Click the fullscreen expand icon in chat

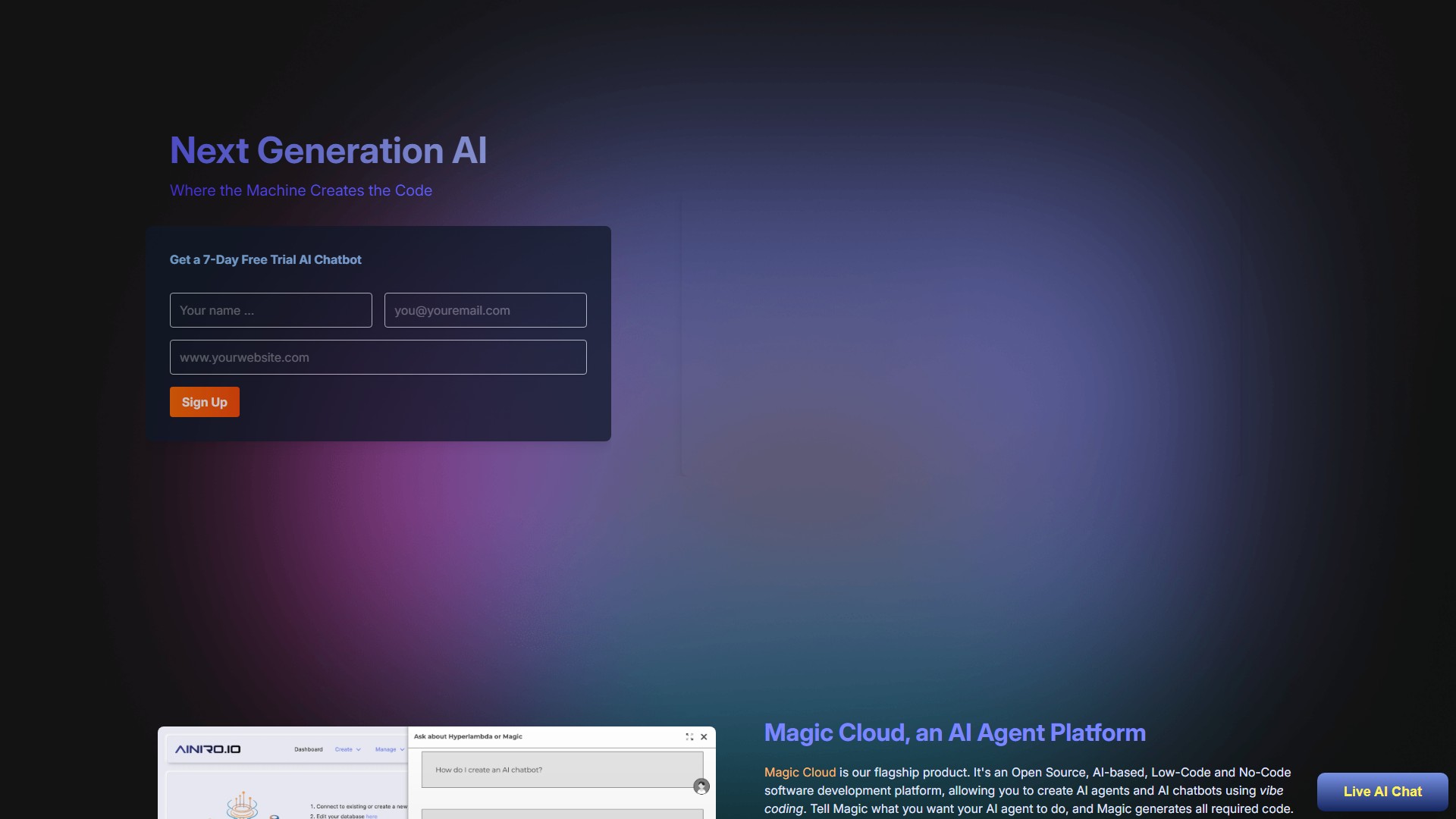pos(689,737)
